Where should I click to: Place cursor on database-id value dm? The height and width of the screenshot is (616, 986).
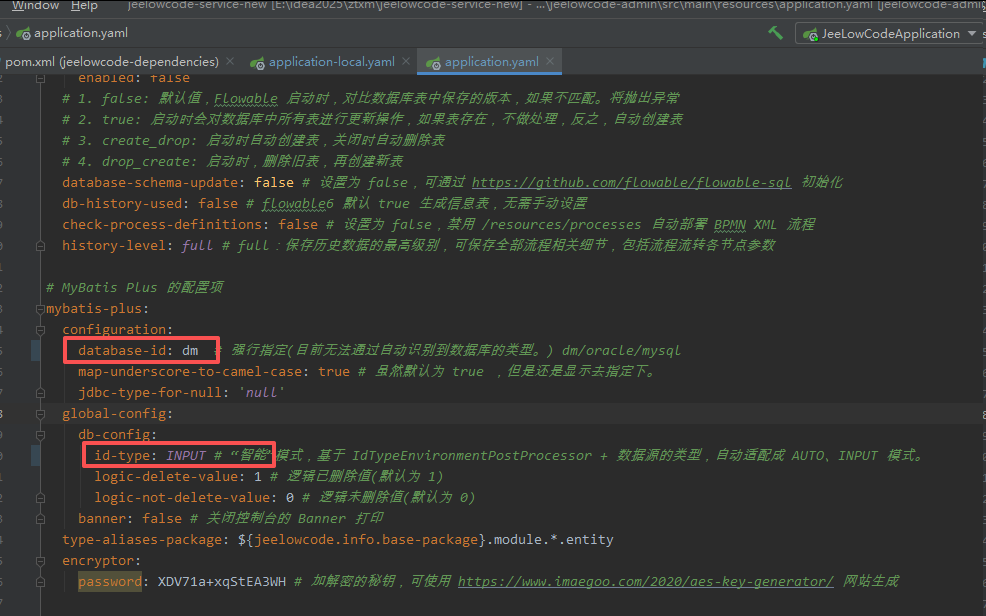(x=190, y=350)
